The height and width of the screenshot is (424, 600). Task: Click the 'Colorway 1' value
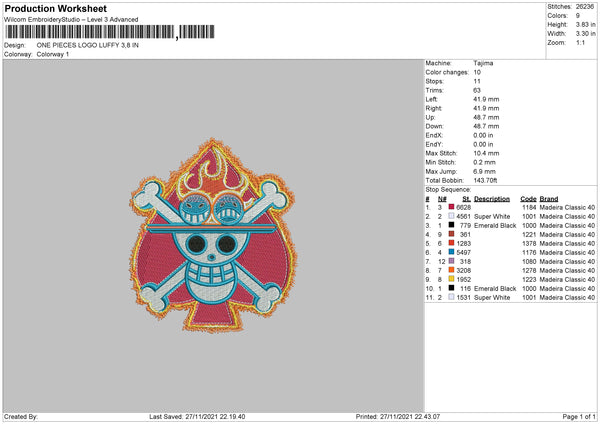(53, 54)
